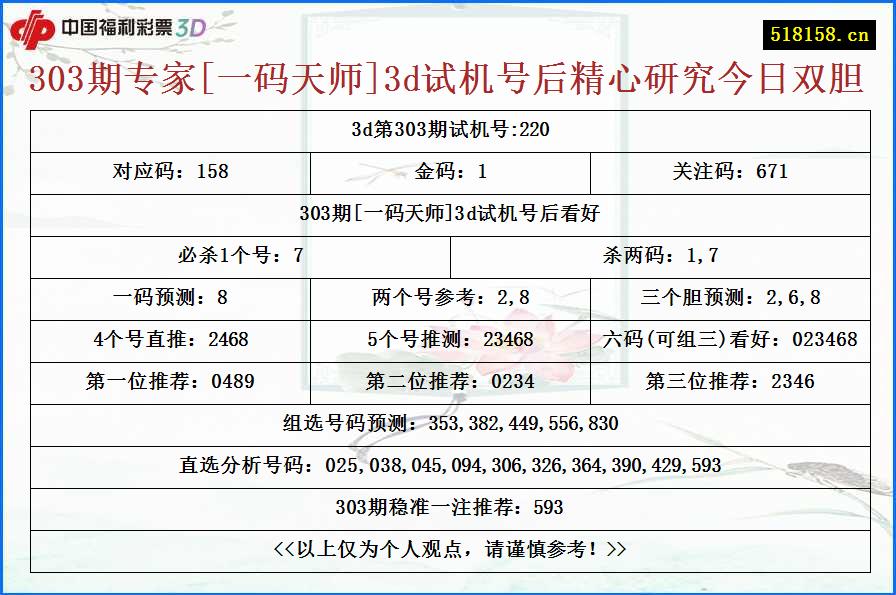Click the 三个胆预测 2,6,8 entry
896x595 pixels.
tap(728, 297)
